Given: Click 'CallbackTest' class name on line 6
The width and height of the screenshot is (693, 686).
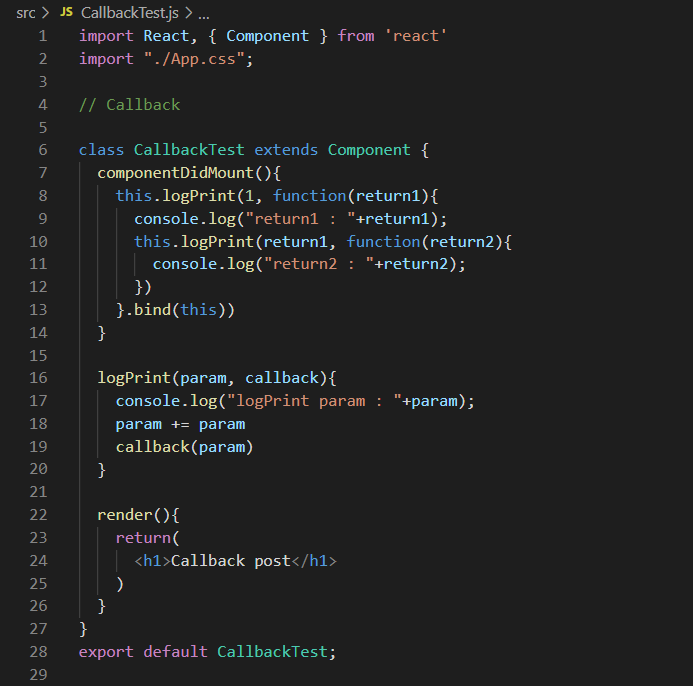Looking at the screenshot, I should point(189,150).
